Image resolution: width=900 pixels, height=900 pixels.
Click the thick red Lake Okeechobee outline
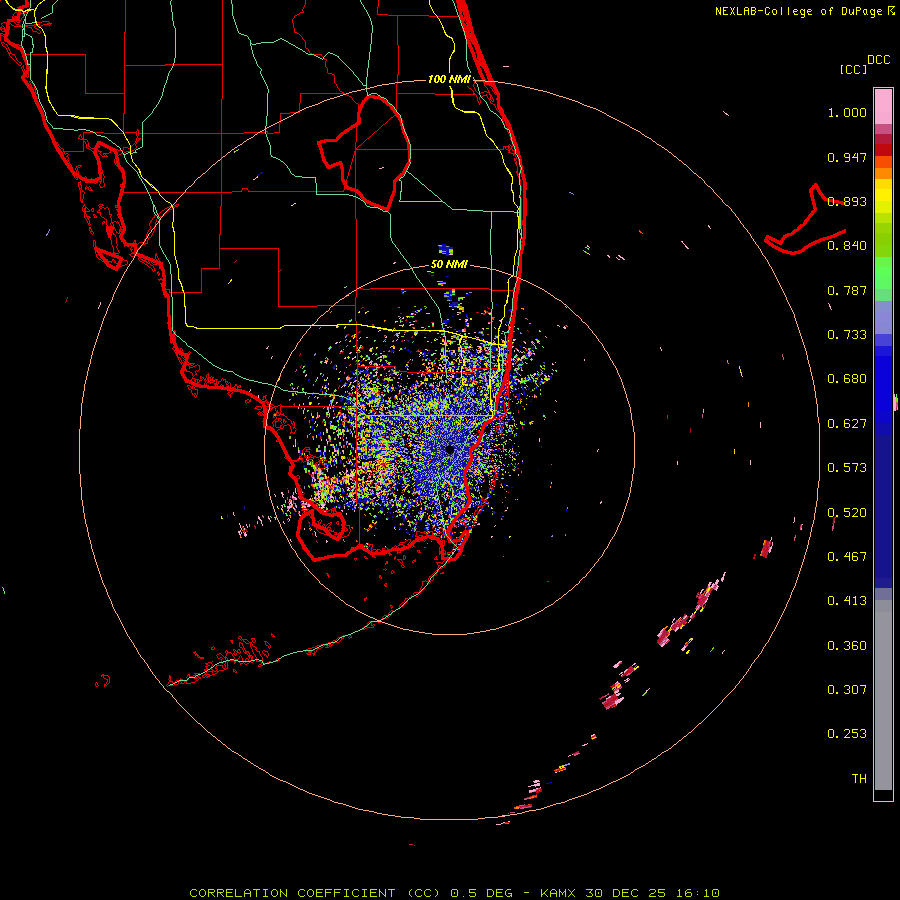click(364, 153)
